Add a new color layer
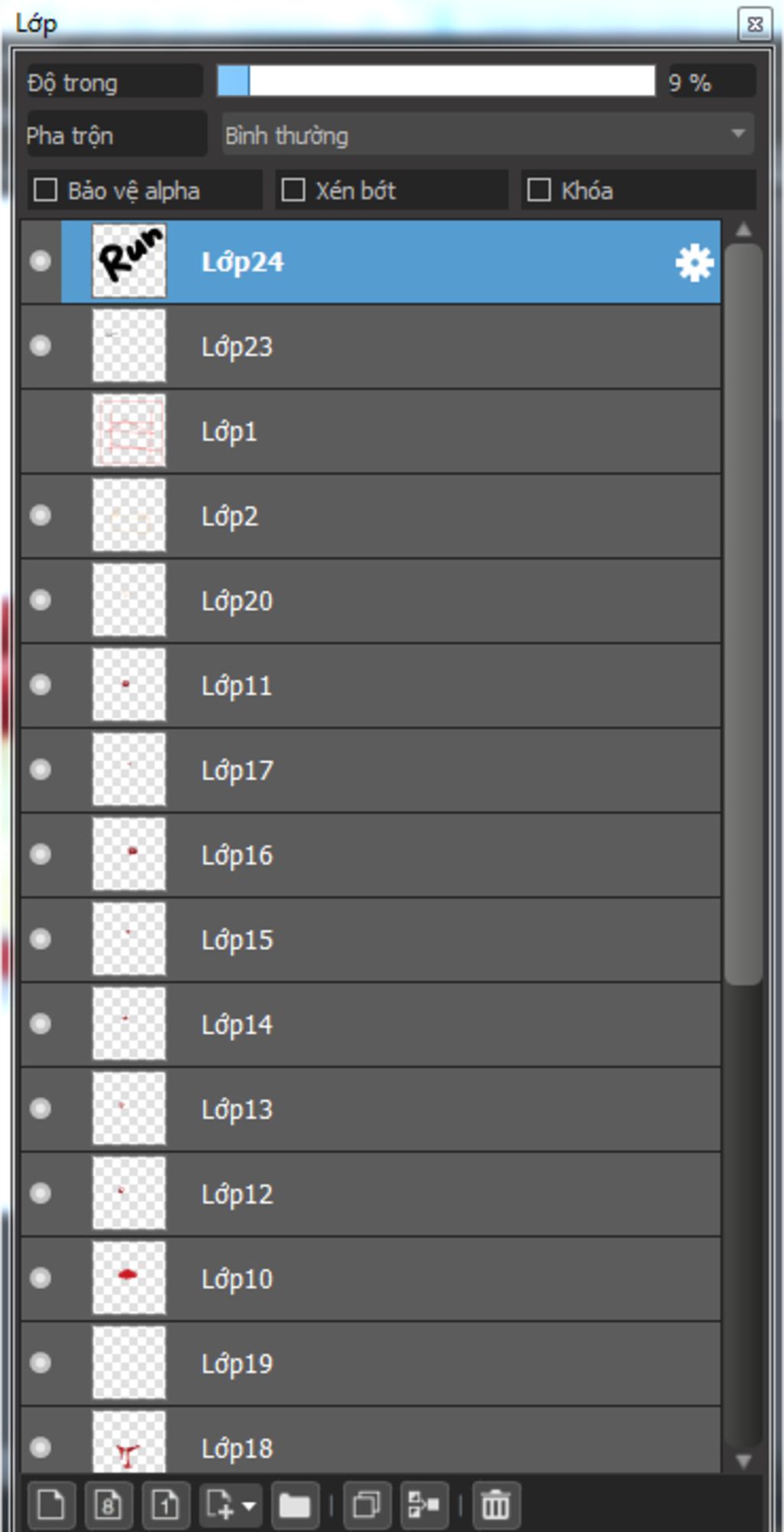 tap(51, 1504)
